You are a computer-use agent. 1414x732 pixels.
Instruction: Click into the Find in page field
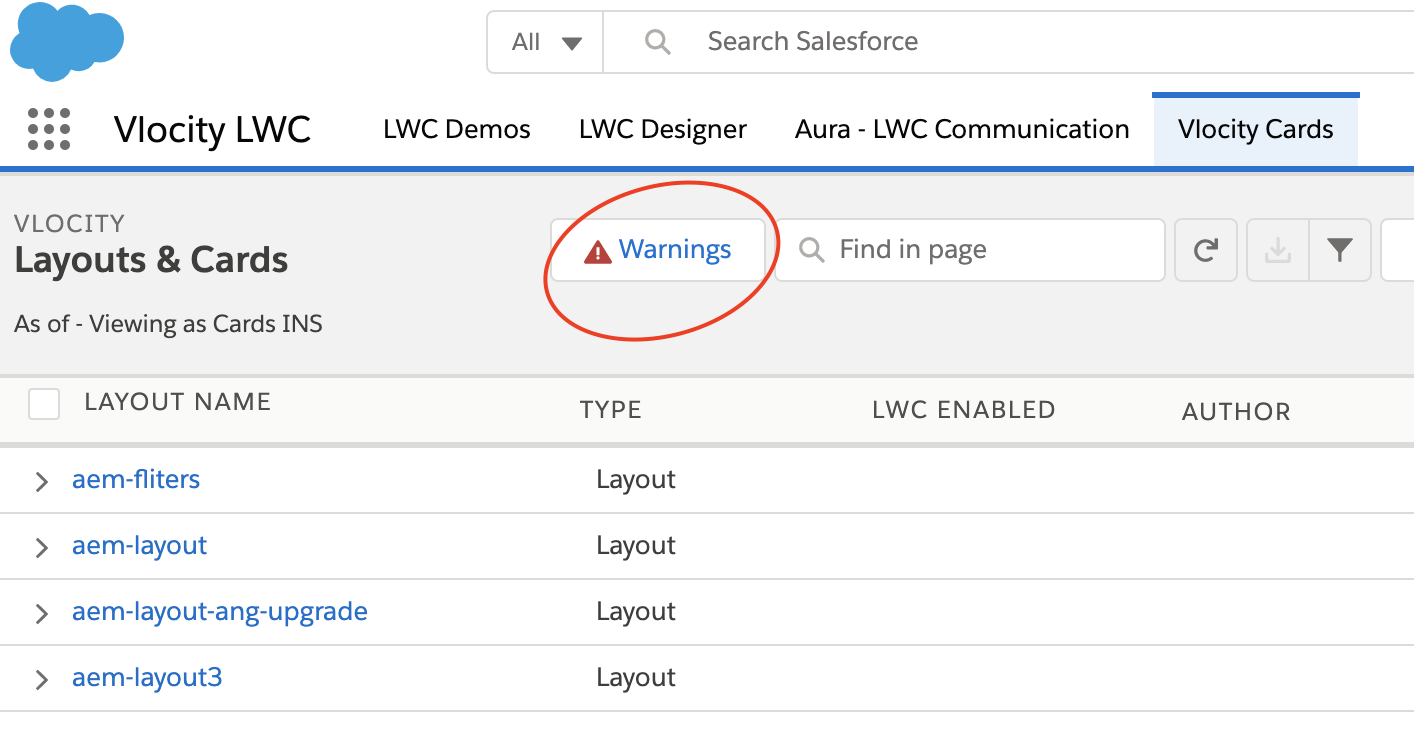click(970, 250)
